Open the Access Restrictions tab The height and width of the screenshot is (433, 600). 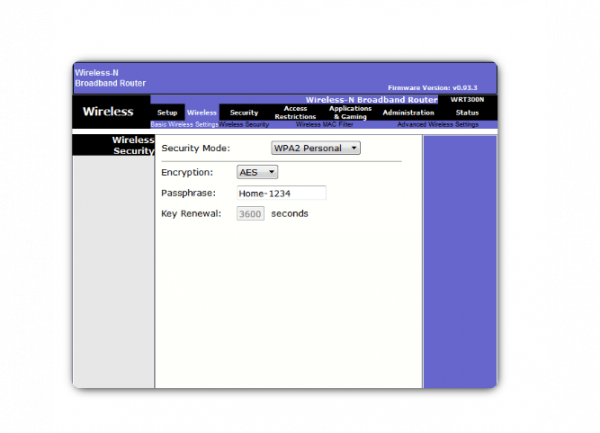click(295, 112)
